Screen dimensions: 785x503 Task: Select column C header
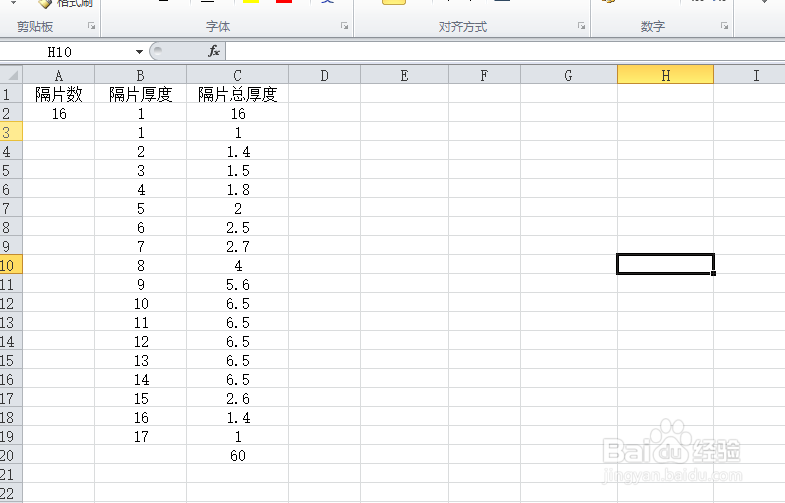[238, 75]
